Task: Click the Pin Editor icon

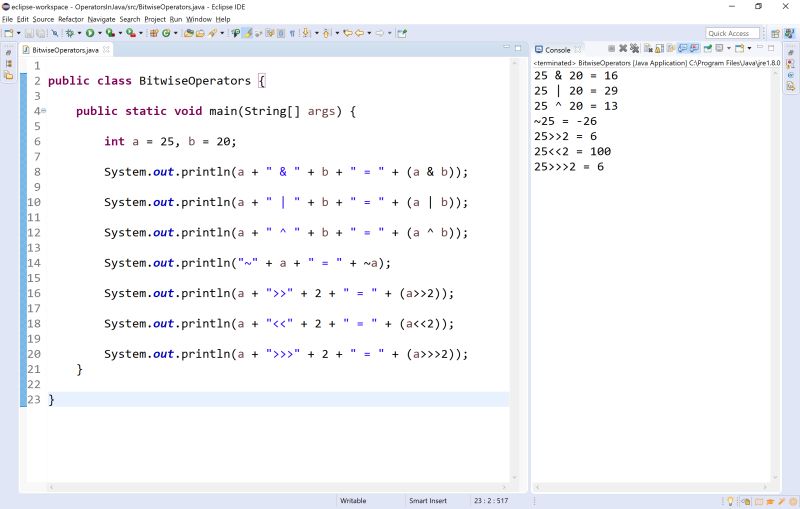Action: pyautogui.click(x=402, y=33)
